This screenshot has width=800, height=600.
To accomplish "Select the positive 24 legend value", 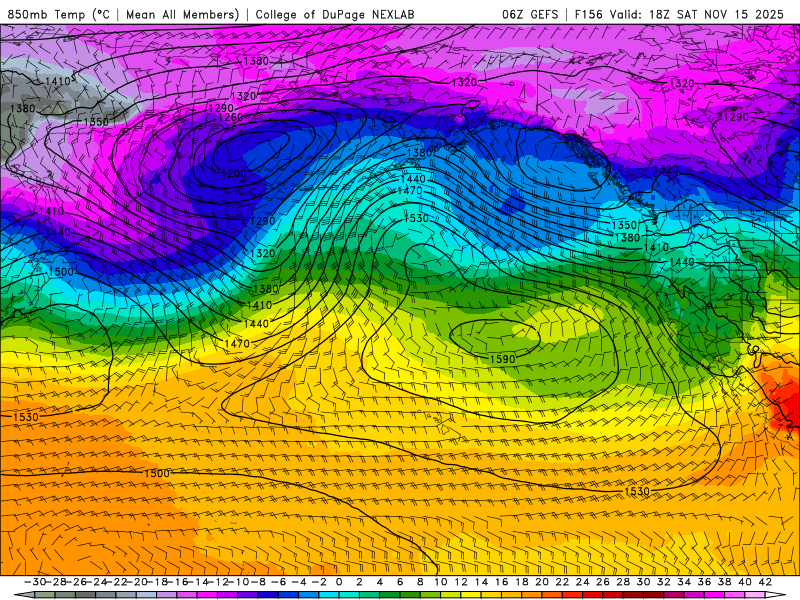I will (x=583, y=582).
